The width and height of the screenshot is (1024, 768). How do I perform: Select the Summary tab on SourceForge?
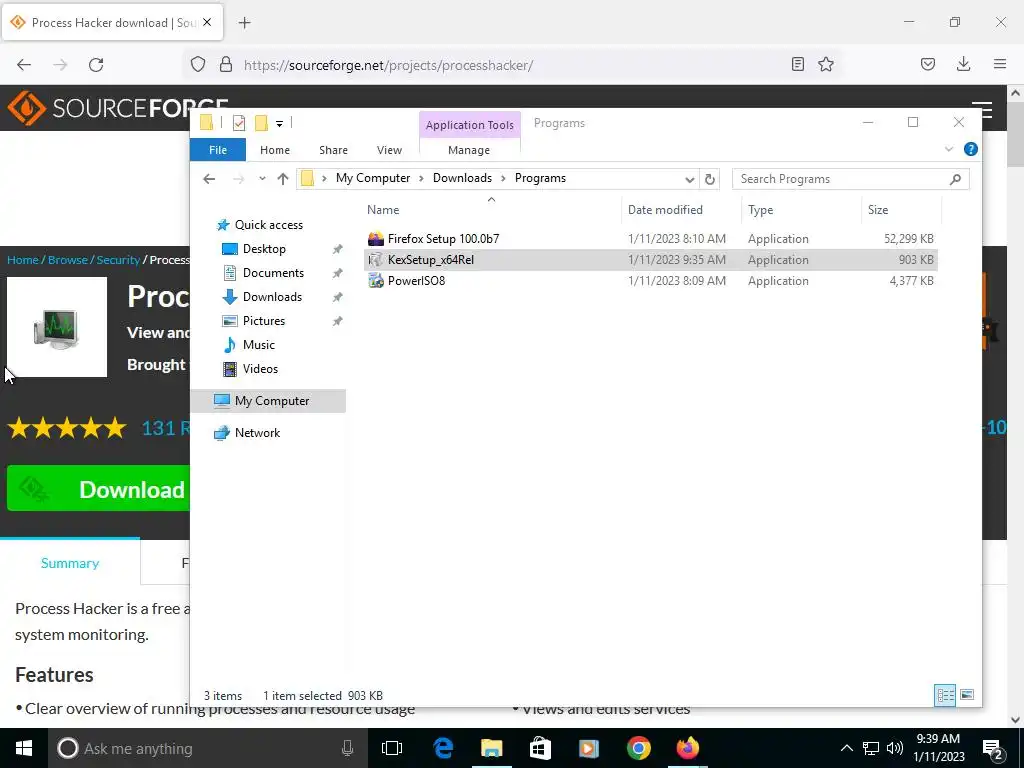click(70, 563)
